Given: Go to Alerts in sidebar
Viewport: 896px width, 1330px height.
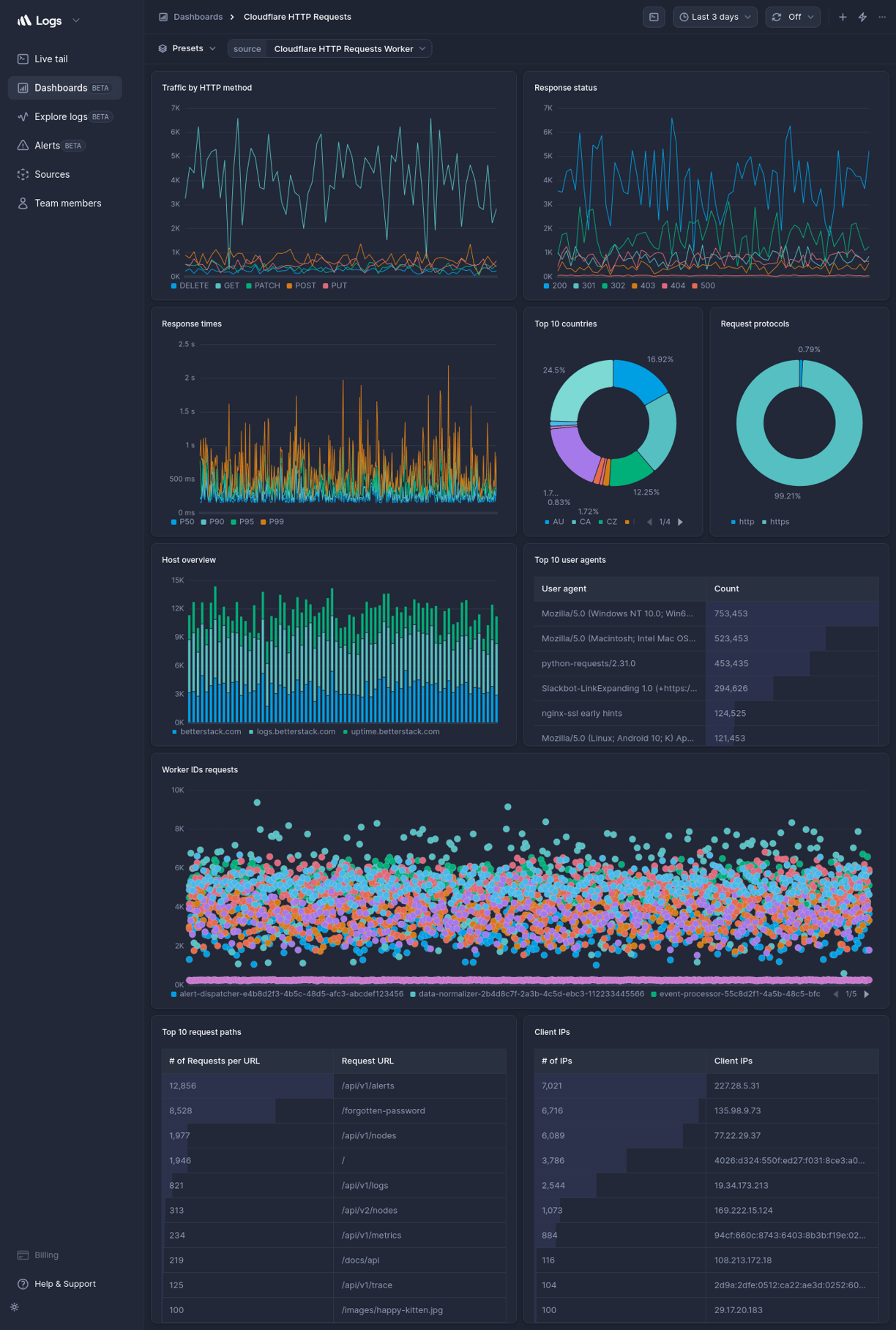Looking at the screenshot, I should pos(64,146).
